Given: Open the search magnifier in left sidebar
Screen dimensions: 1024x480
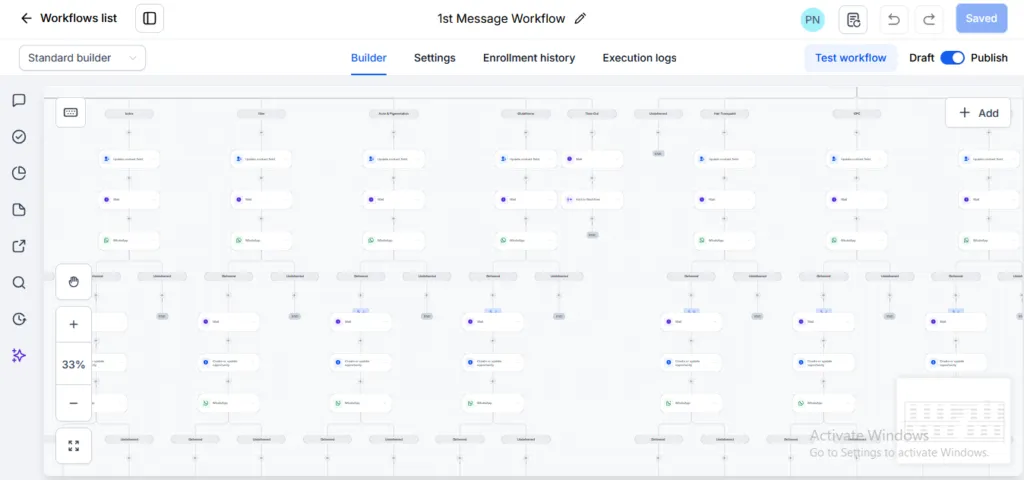Looking at the screenshot, I should (19, 283).
